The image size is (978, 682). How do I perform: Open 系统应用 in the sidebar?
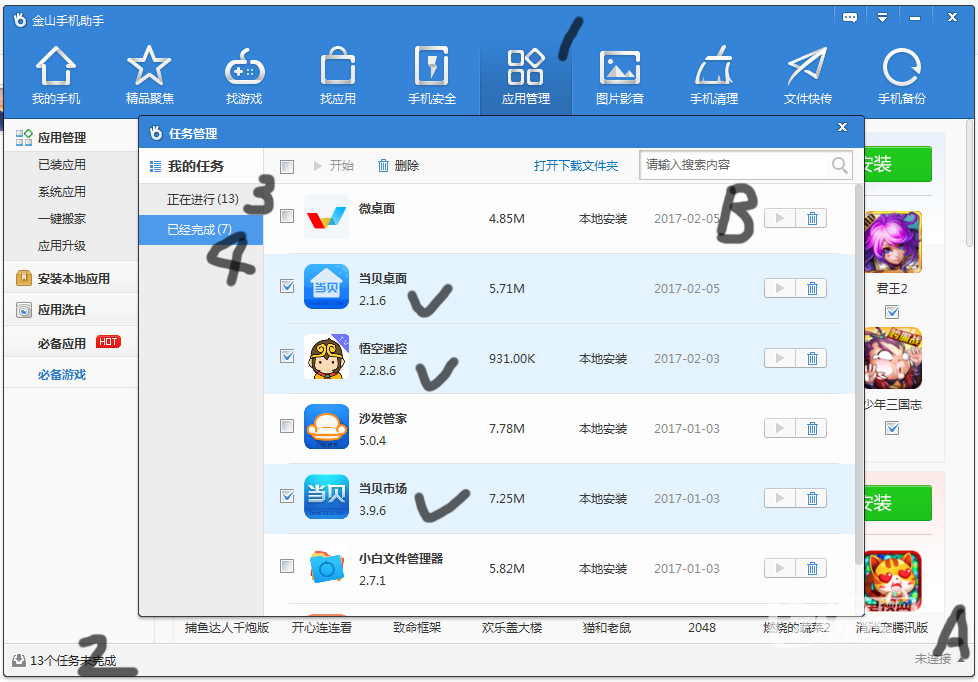(62, 192)
